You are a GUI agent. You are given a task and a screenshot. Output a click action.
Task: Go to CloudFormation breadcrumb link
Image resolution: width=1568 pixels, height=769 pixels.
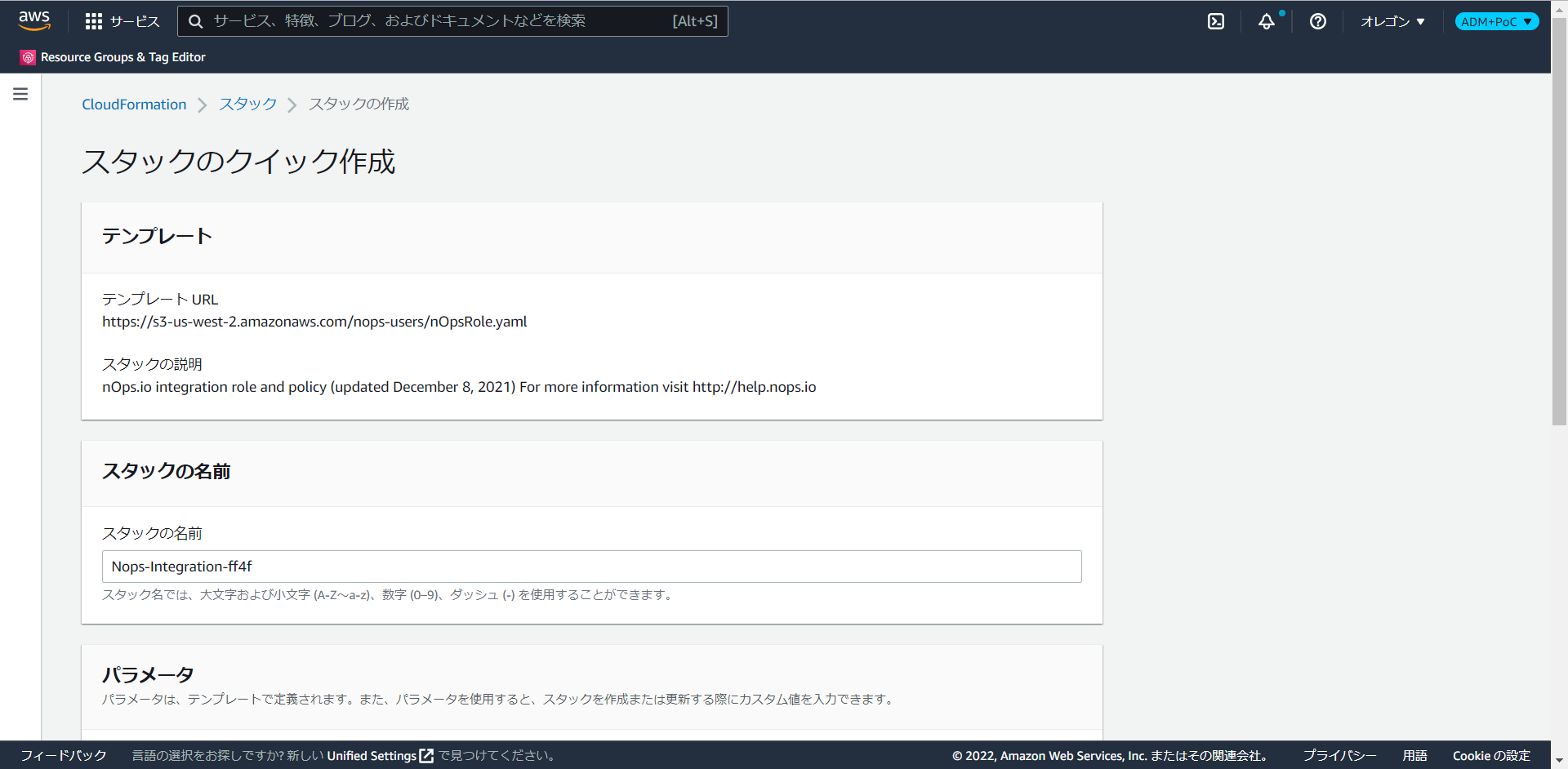(x=134, y=104)
